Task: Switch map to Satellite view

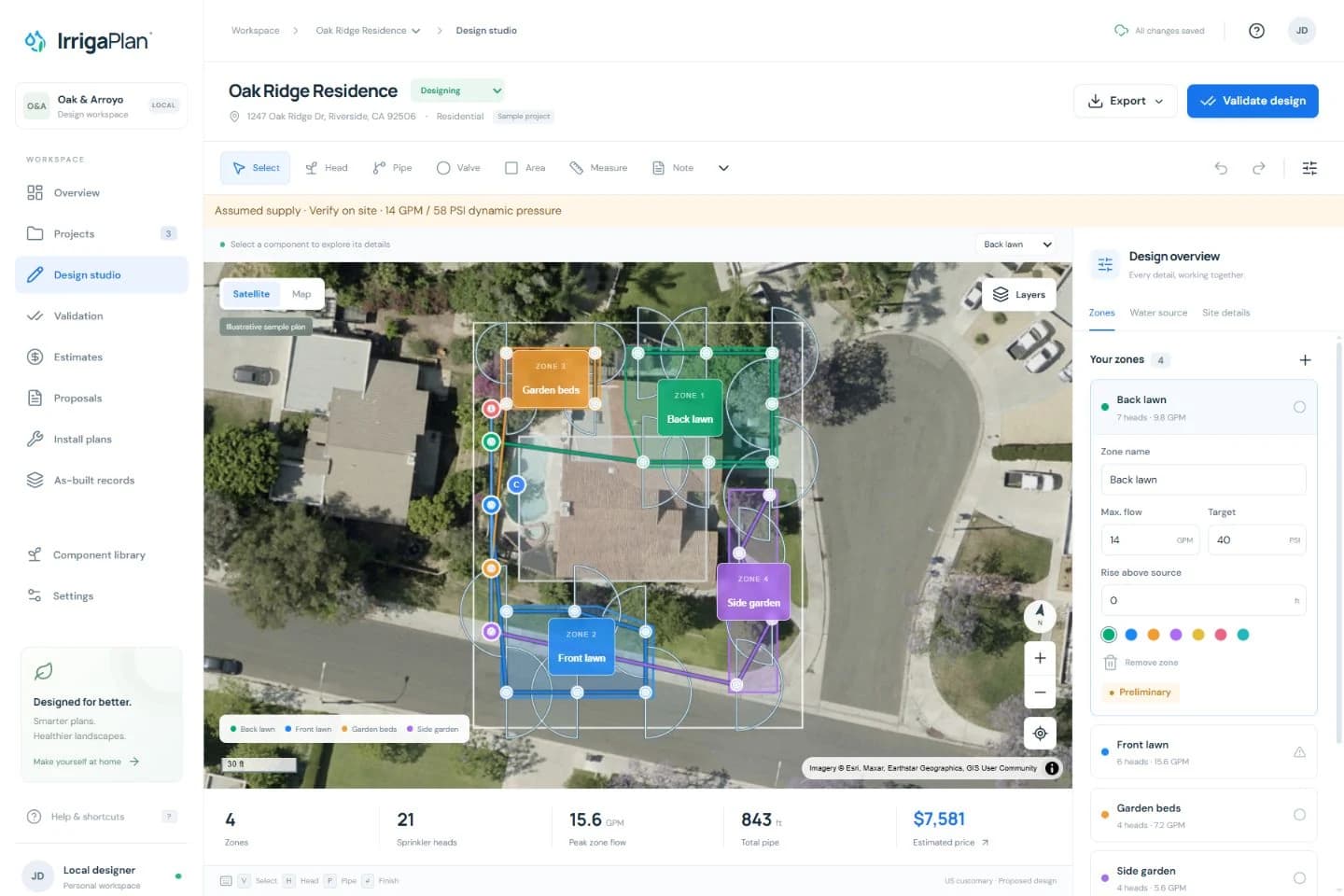Action: click(251, 294)
